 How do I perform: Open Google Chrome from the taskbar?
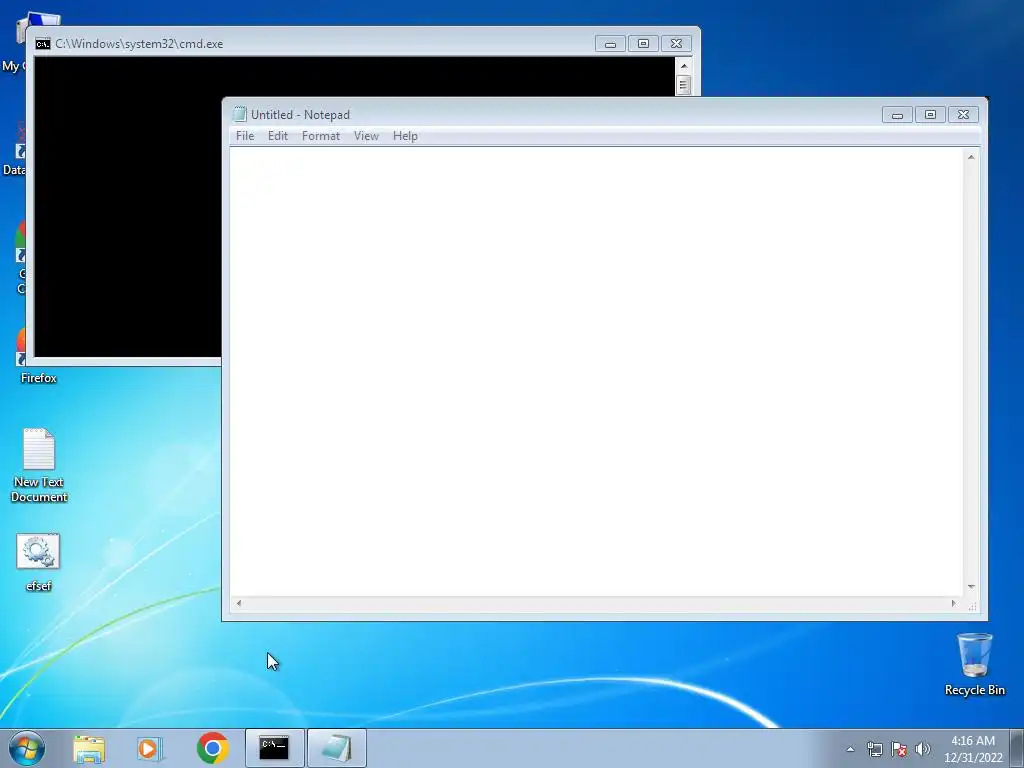pos(212,748)
